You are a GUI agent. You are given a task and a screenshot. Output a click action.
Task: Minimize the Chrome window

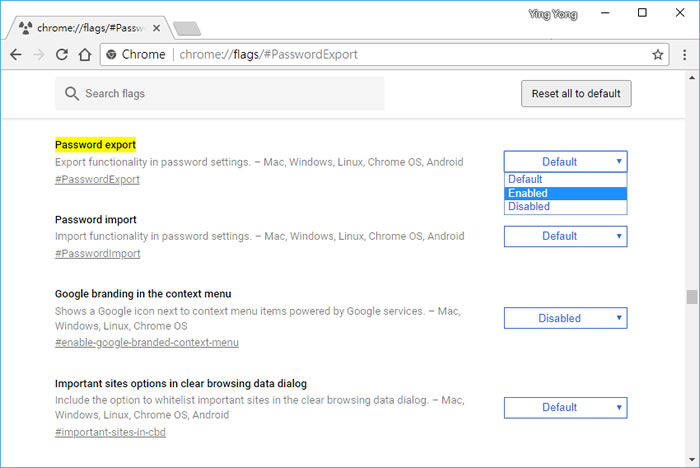(x=605, y=13)
